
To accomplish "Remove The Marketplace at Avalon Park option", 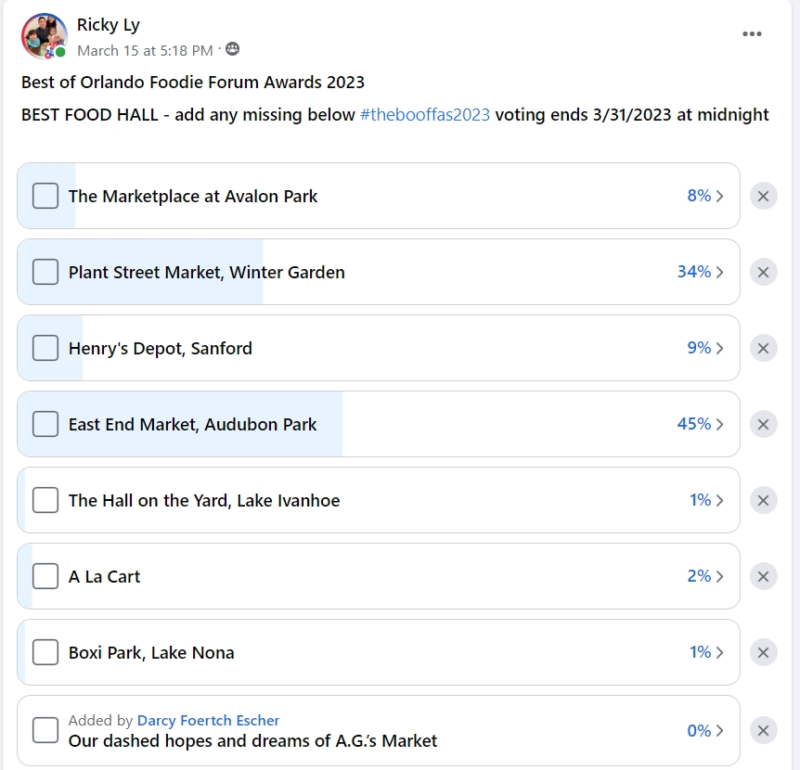I will point(763,196).
